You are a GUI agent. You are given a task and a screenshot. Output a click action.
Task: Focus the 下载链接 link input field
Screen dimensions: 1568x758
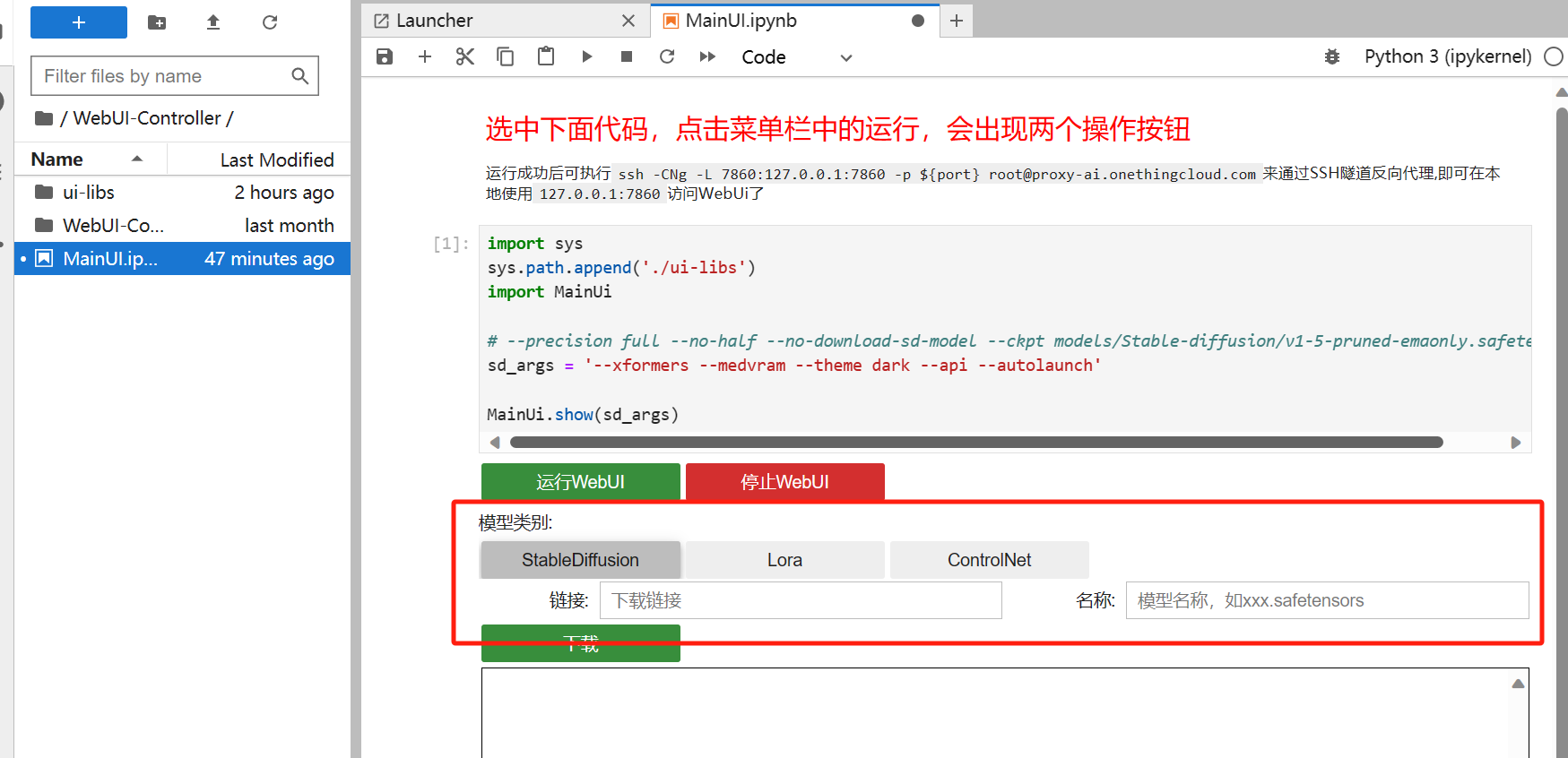pyautogui.click(x=801, y=600)
